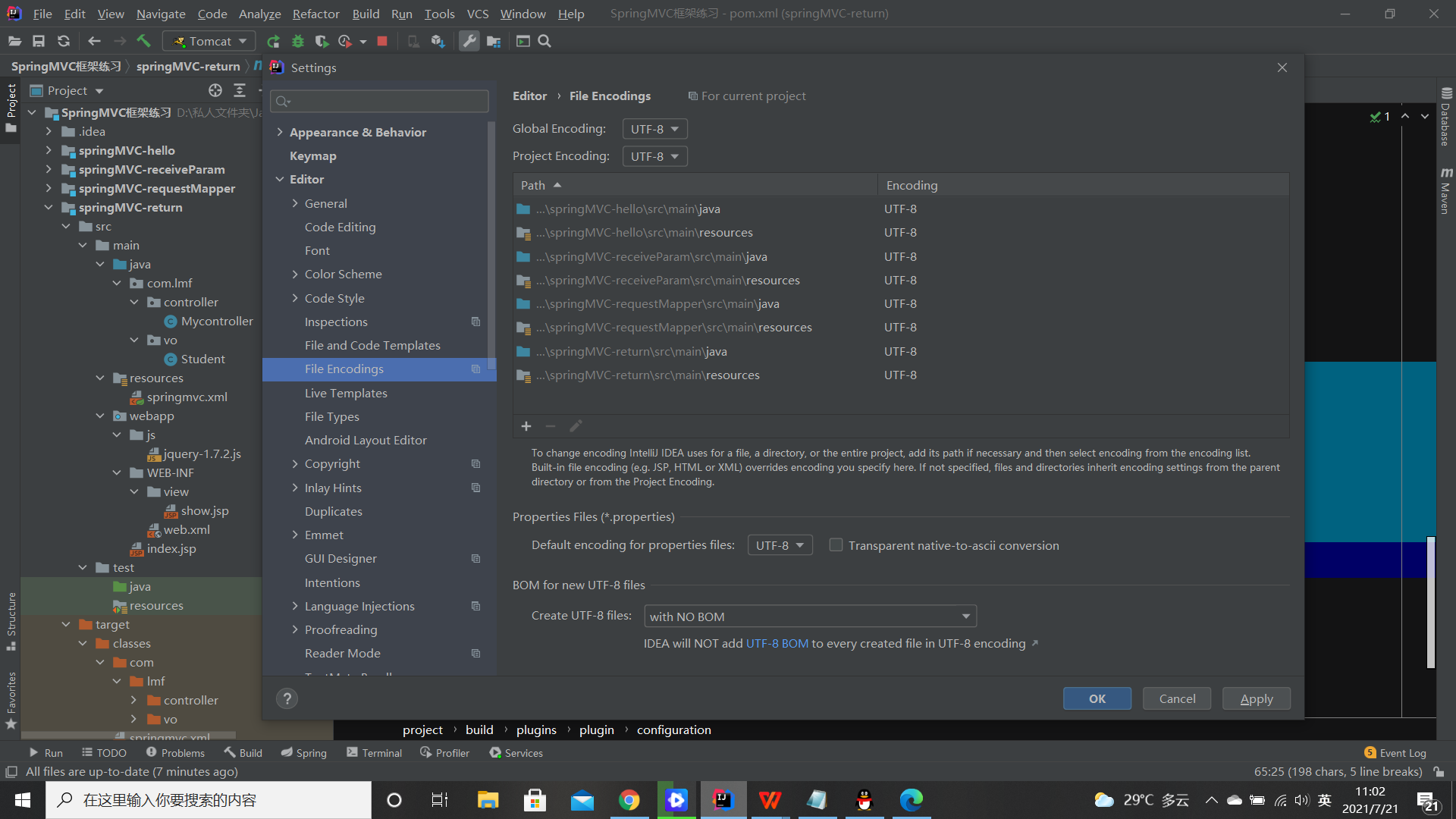1456x819 pixels.
Task: Open the Maven tool window sidebar
Action: pyautogui.click(x=1445, y=191)
